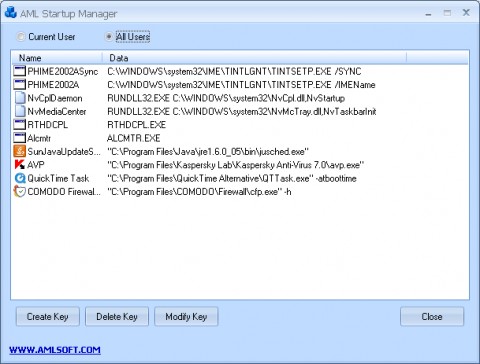Sort list by the Name column header
Screen dimensions: 480x364
[57, 58]
